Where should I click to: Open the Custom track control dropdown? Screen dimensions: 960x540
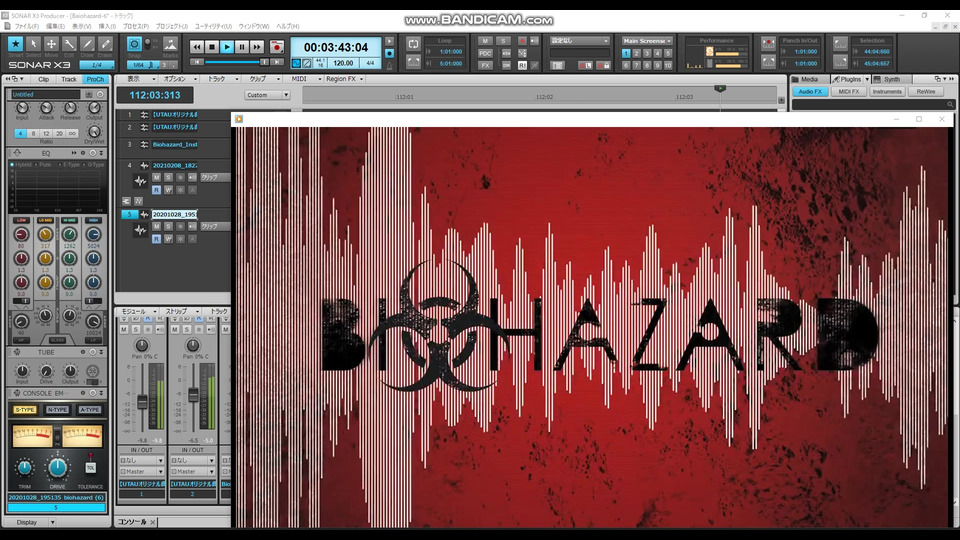267,95
